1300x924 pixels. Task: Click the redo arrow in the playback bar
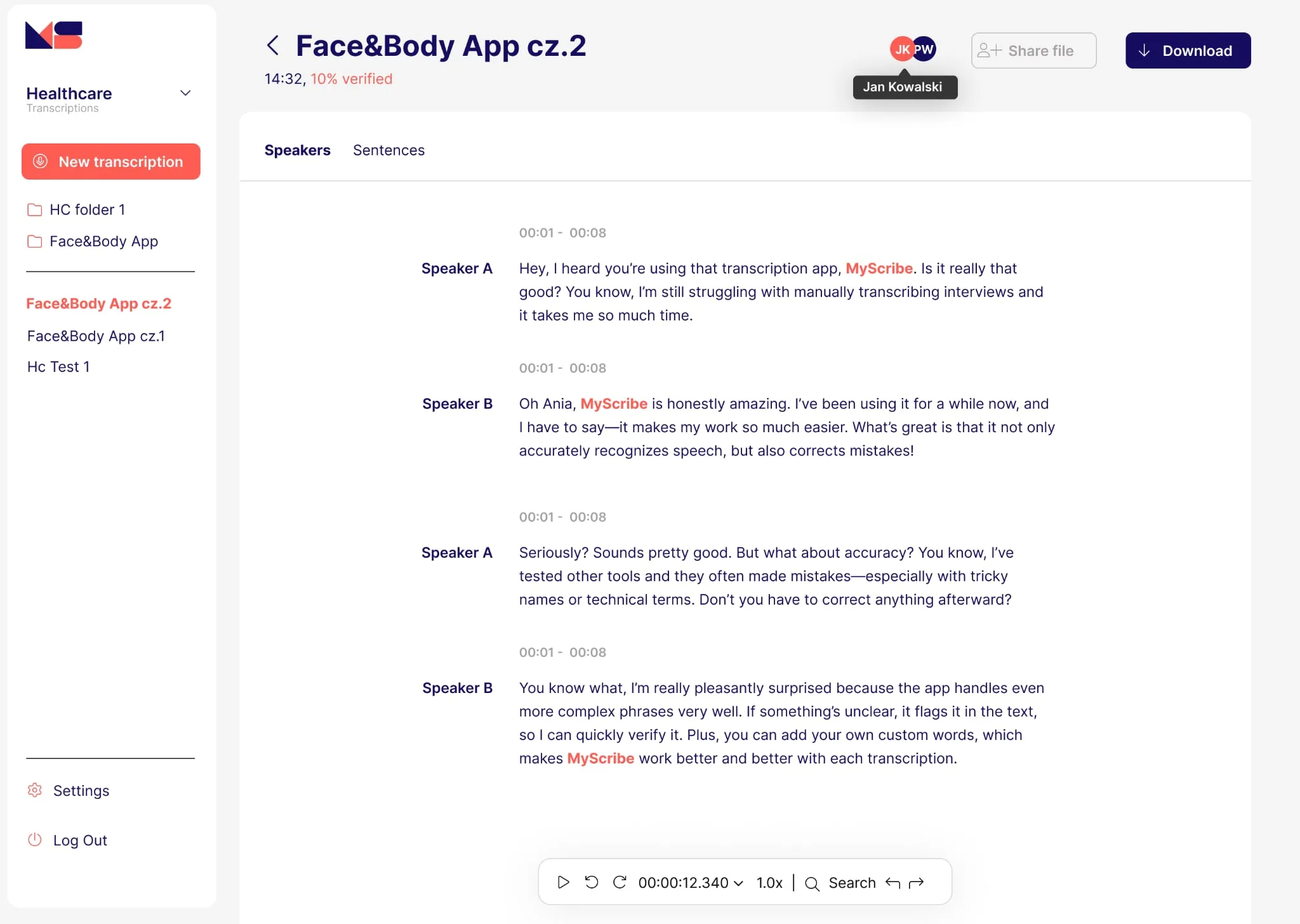916,882
